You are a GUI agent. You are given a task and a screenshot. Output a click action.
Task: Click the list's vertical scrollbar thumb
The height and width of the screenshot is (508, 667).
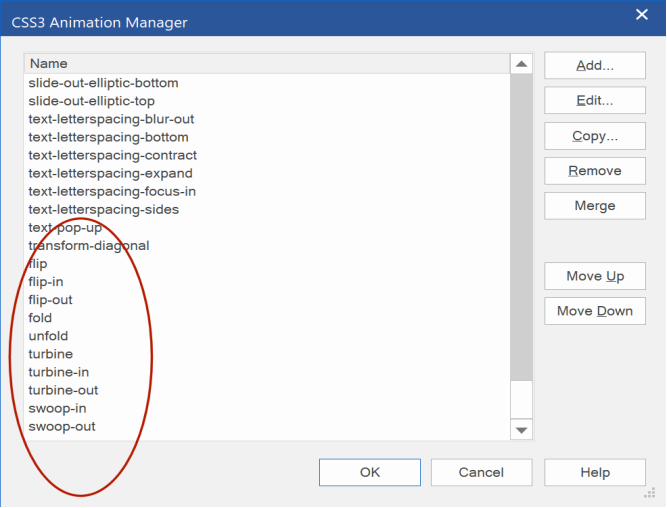[x=521, y=227]
